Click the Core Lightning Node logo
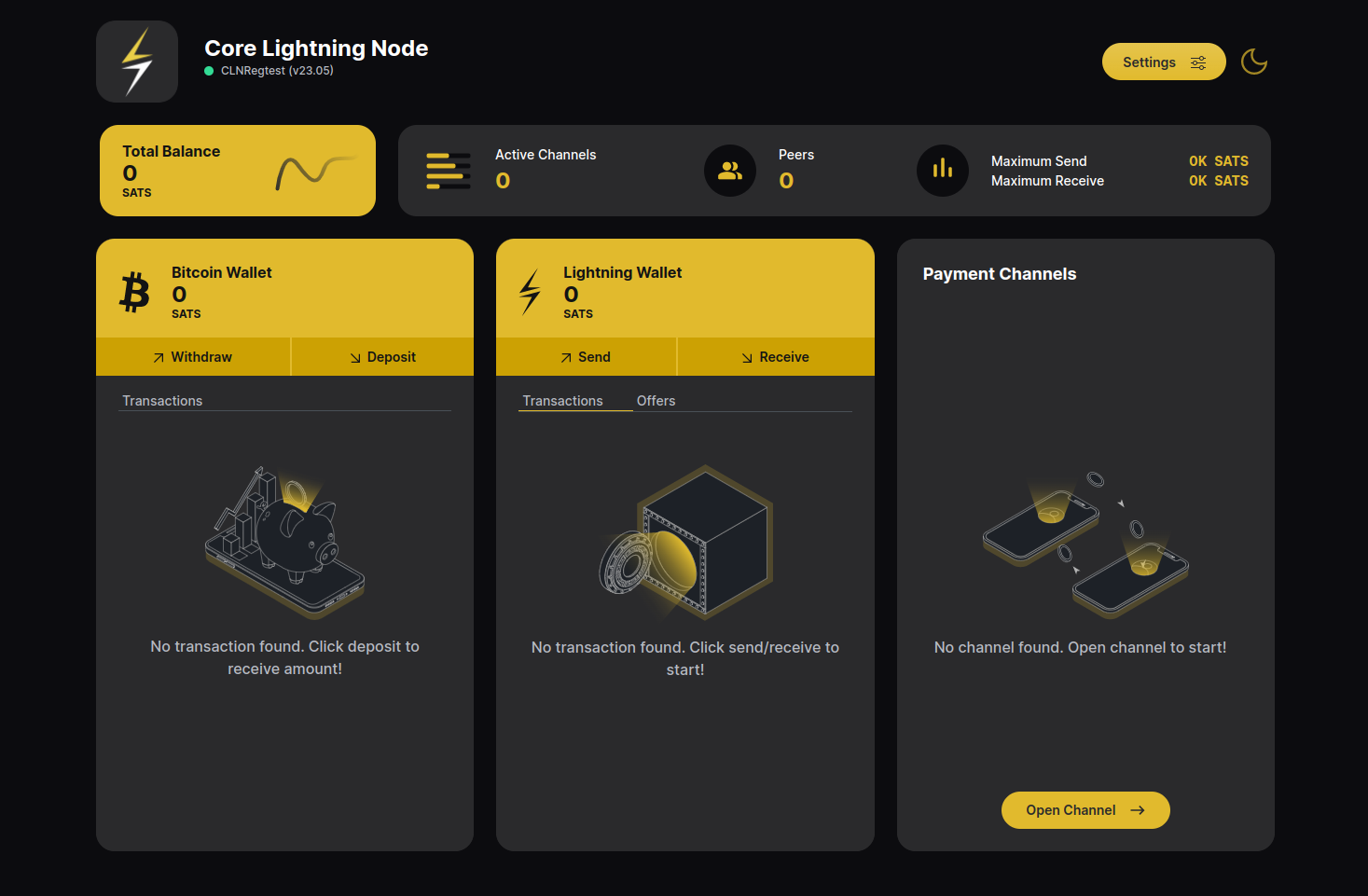 [x=137, y=62]
